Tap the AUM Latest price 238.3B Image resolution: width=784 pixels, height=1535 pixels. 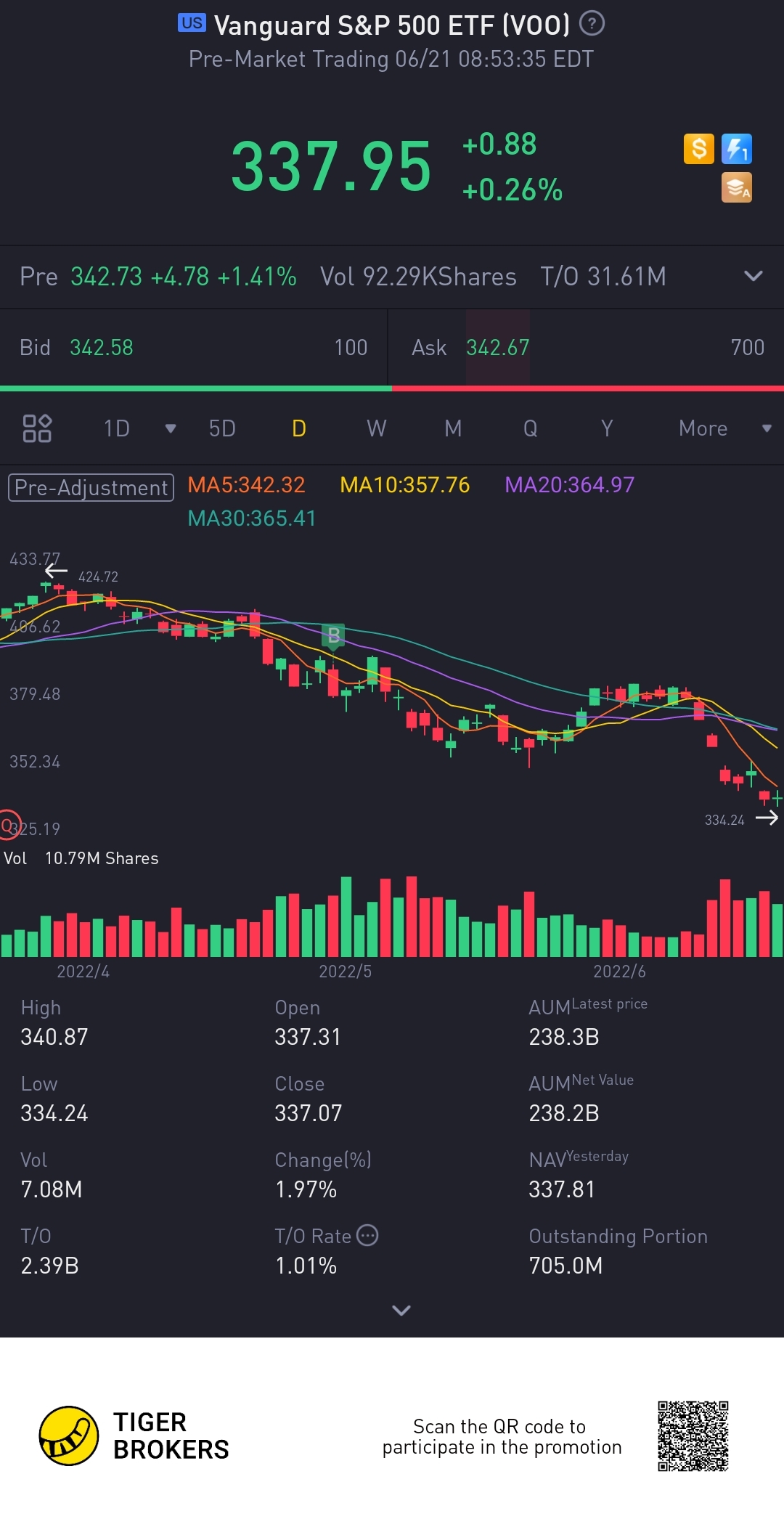(x=564, y=1037)
